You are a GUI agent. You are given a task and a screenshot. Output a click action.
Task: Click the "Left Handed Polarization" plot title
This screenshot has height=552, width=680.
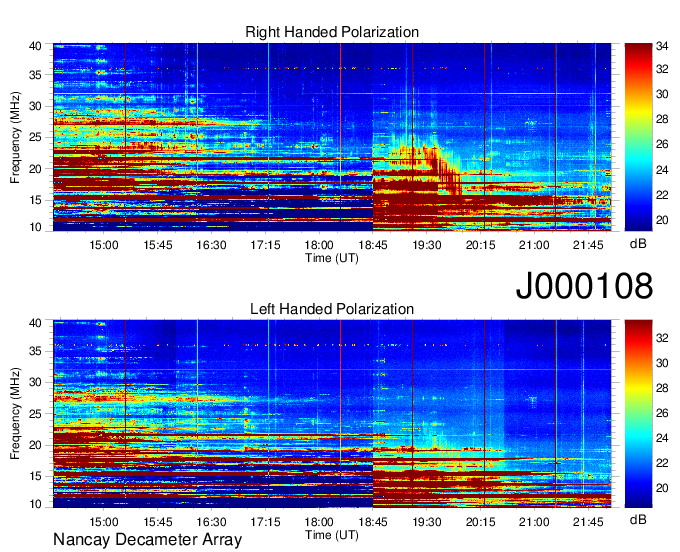coord(332,309)
